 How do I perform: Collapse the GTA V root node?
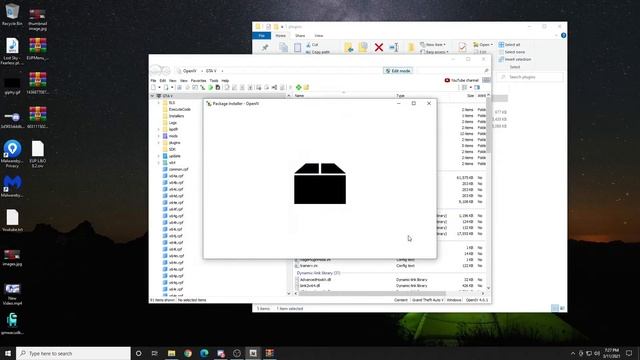tap(152, 96)
